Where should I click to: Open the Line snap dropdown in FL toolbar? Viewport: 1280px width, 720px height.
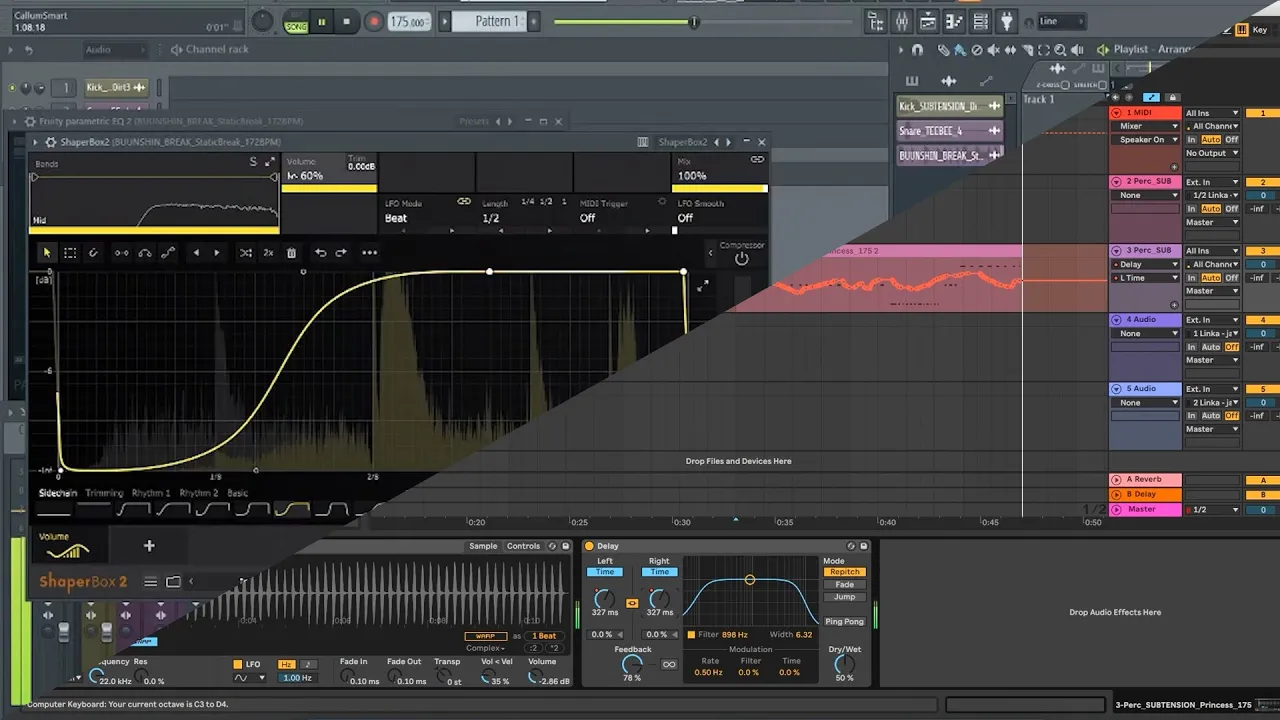coord(1061,21)
